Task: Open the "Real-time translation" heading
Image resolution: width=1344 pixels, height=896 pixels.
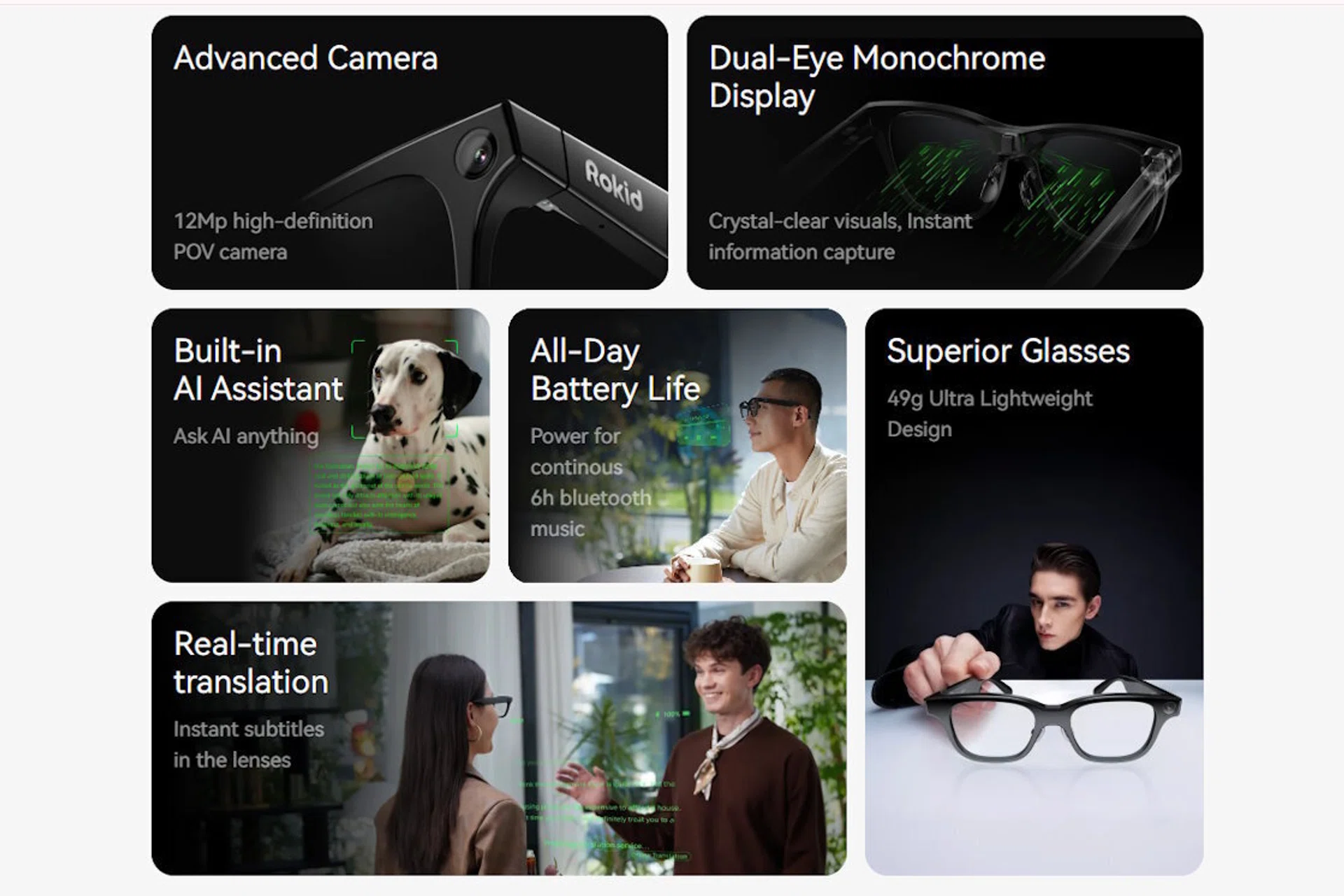Action: [251, 662]
